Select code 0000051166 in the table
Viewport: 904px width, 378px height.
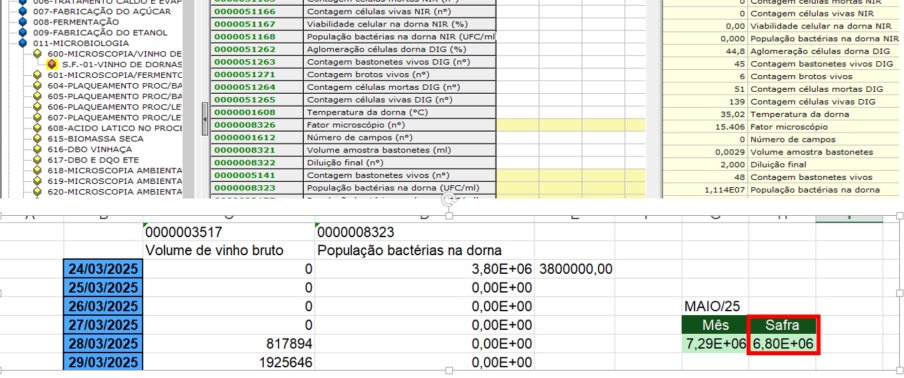coord(257,12)
